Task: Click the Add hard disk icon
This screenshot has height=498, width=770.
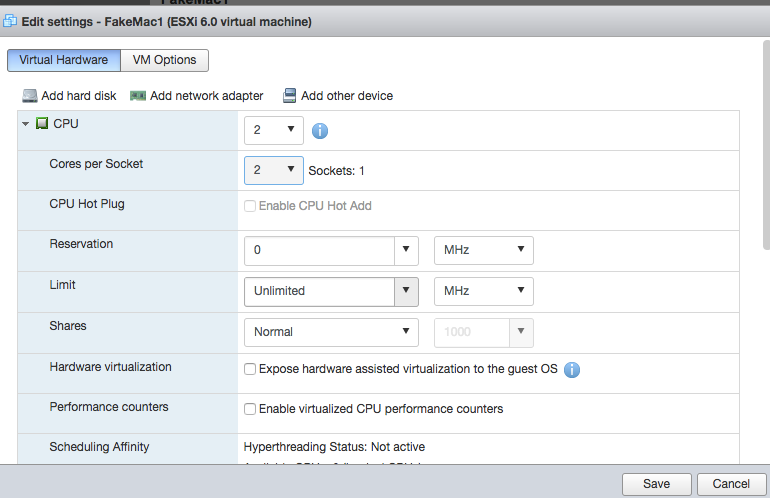Action: (x=30, y=95)
